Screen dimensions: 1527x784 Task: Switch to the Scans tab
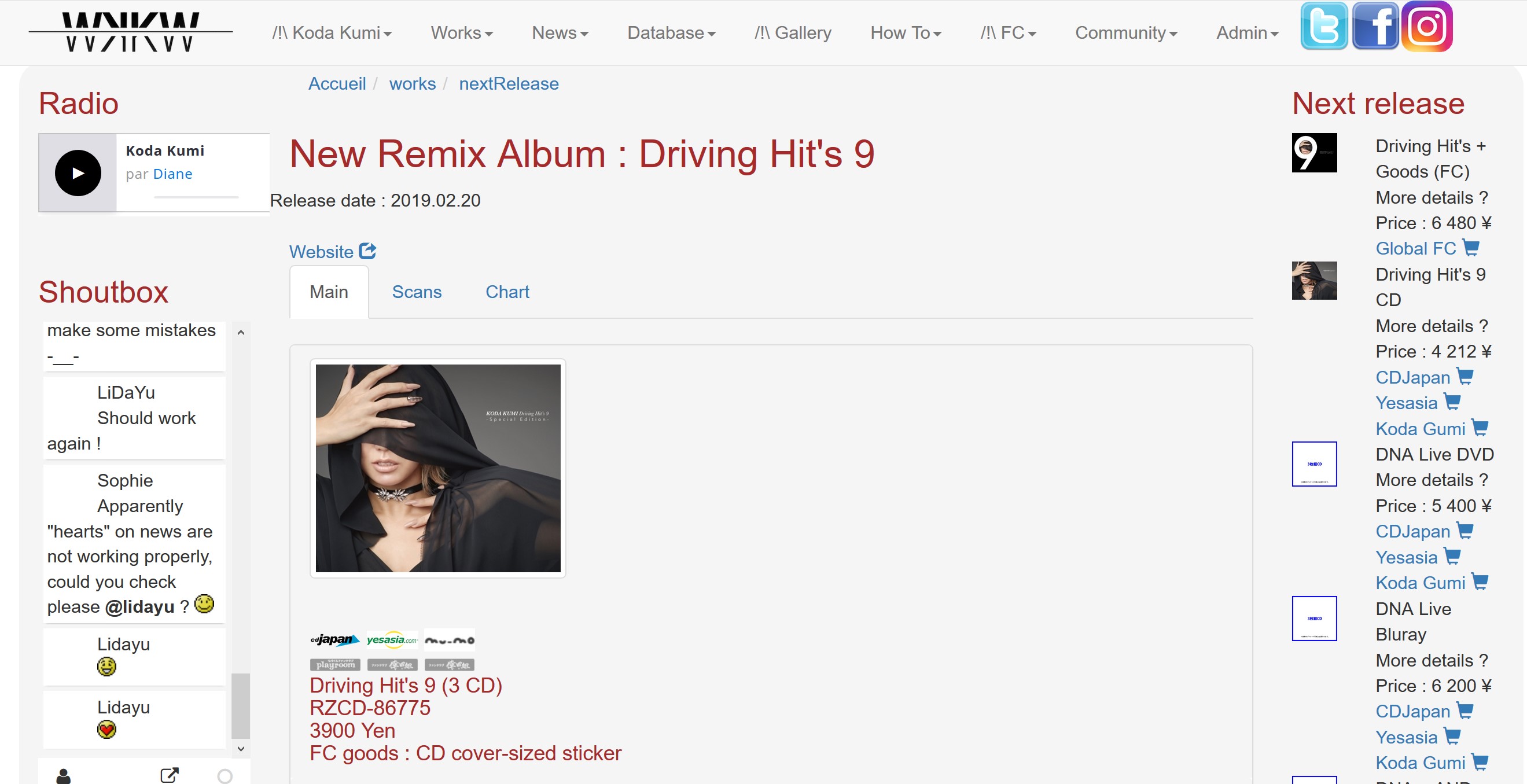point(417,292)
